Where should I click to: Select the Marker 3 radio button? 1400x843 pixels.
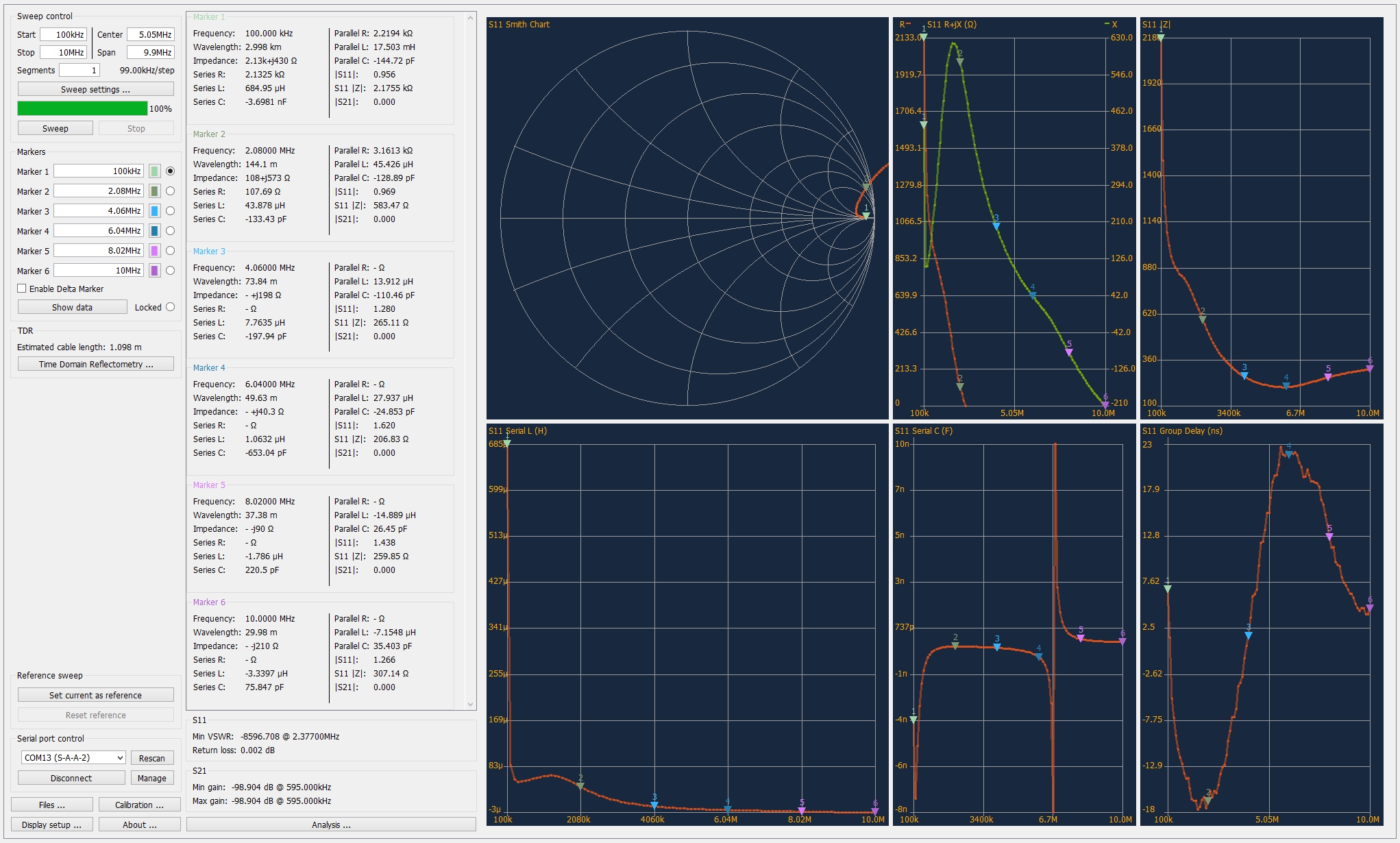(170, 211)
